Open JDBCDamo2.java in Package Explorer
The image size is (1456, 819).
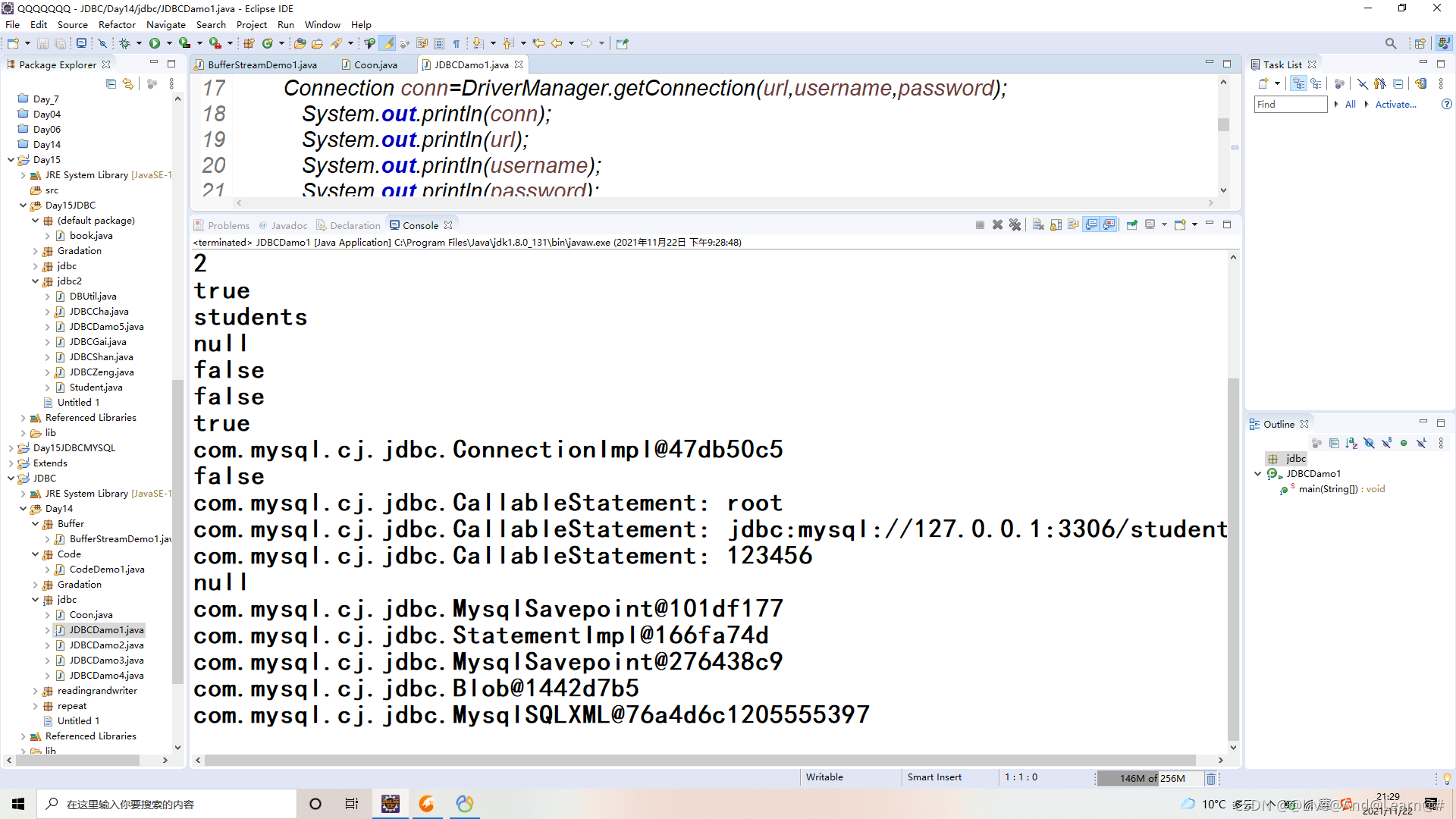[106, 645]
